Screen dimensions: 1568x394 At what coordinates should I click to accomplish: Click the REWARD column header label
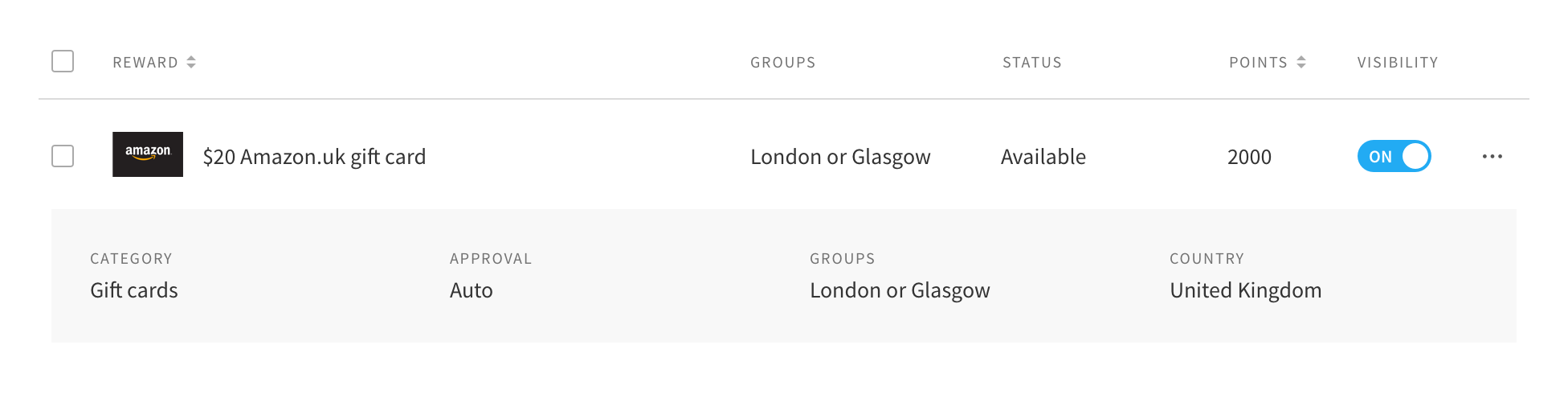[145, 63]
